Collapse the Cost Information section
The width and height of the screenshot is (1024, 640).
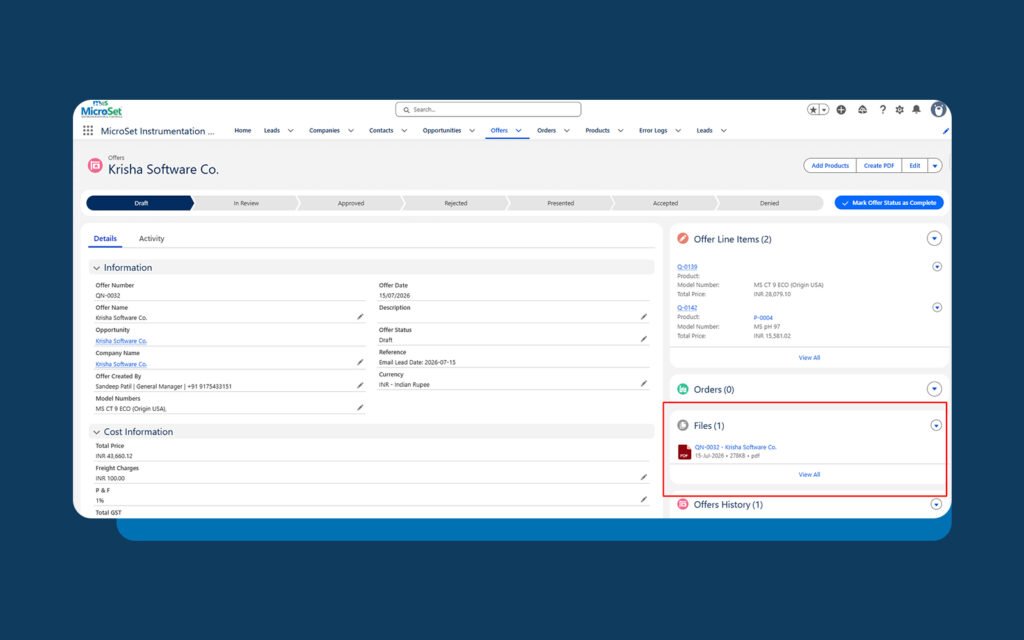[x=97, y=432]
